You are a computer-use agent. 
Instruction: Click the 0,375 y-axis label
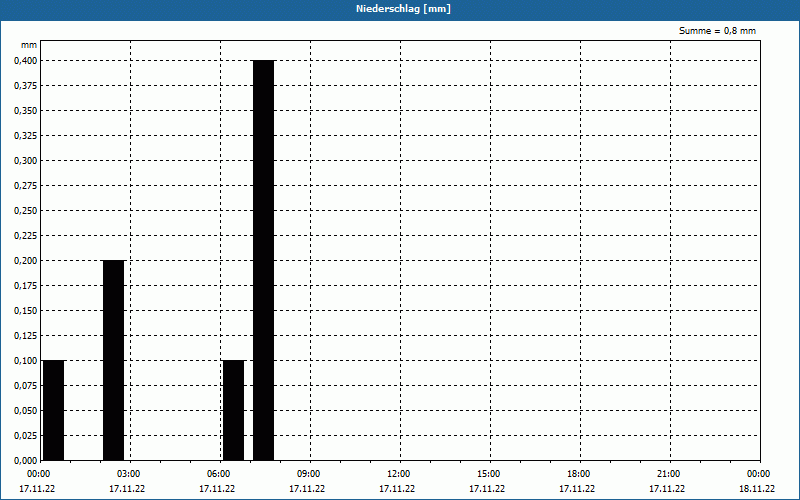(26, 86)
